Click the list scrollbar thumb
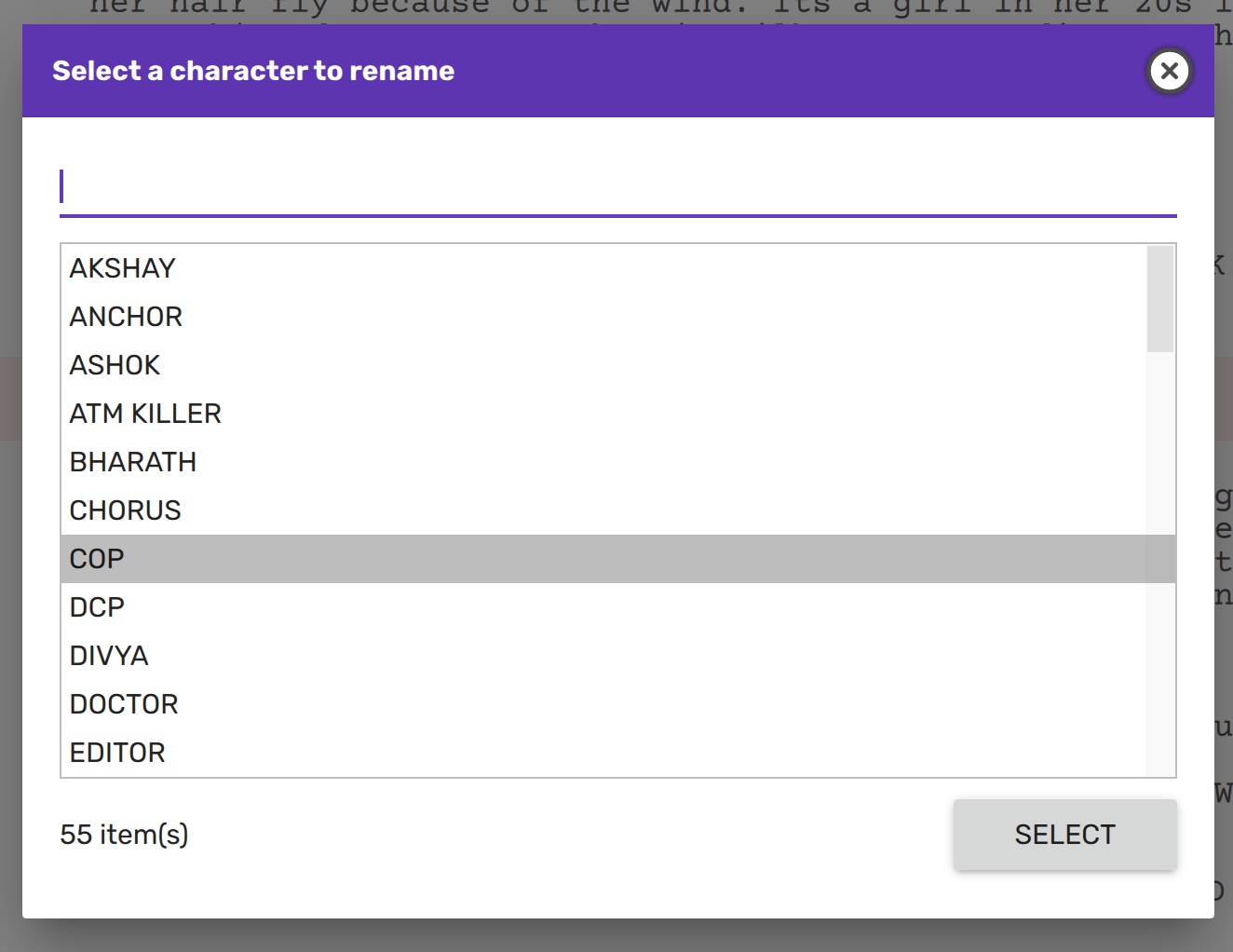The height and width of the screenshot is (952, 1233). pyautogui.click(x=1160, y=299)
